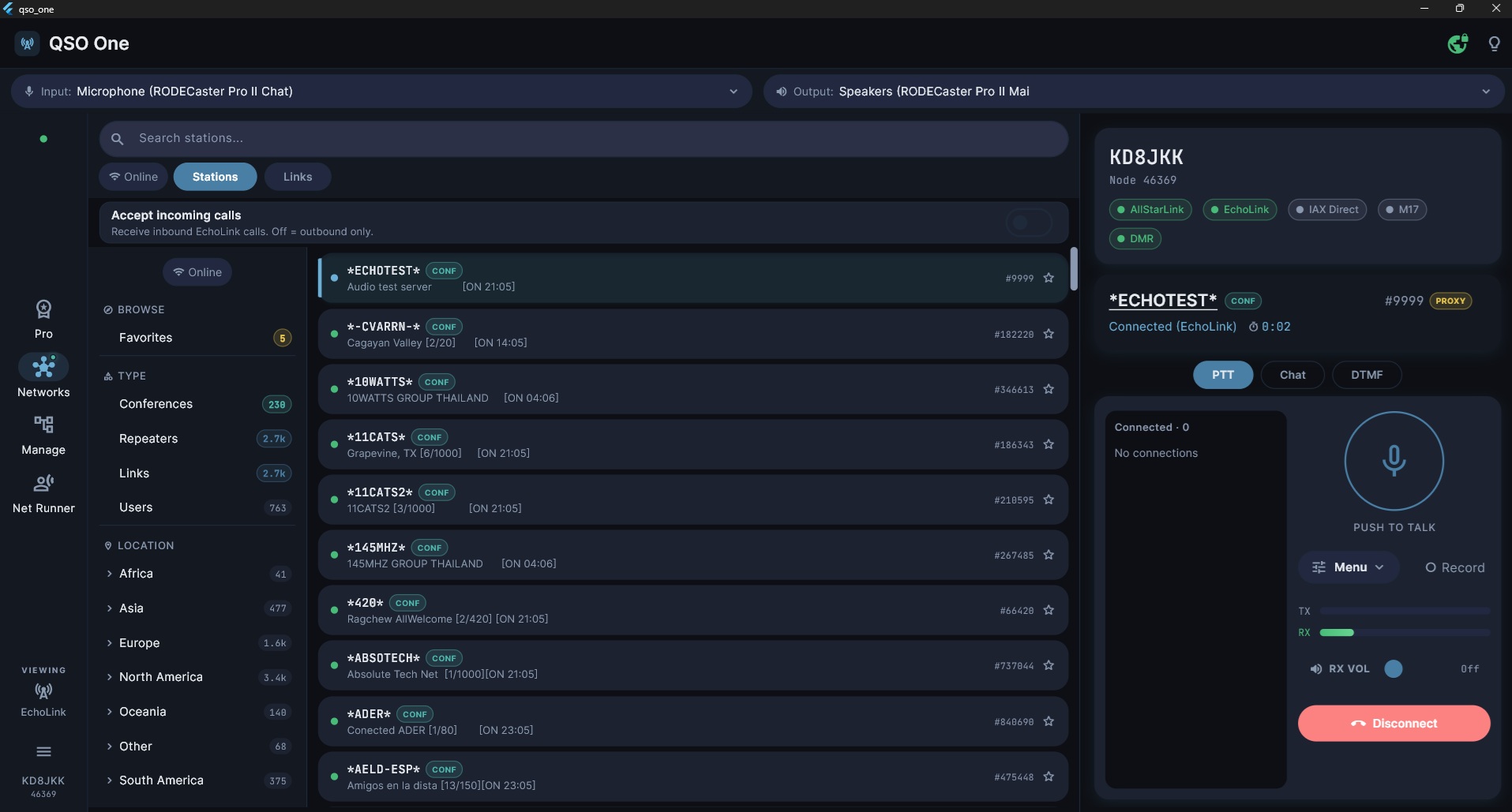Favorite the *11CATS2* station star
The height and width of the screenshot is (812, 1512).
click(1049, 500)
